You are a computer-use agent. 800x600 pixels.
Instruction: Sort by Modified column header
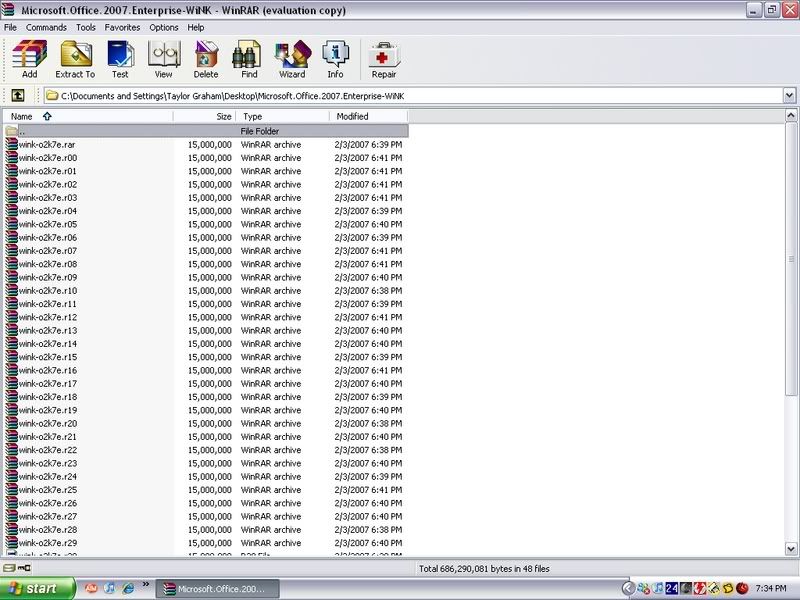click(369, 116)
